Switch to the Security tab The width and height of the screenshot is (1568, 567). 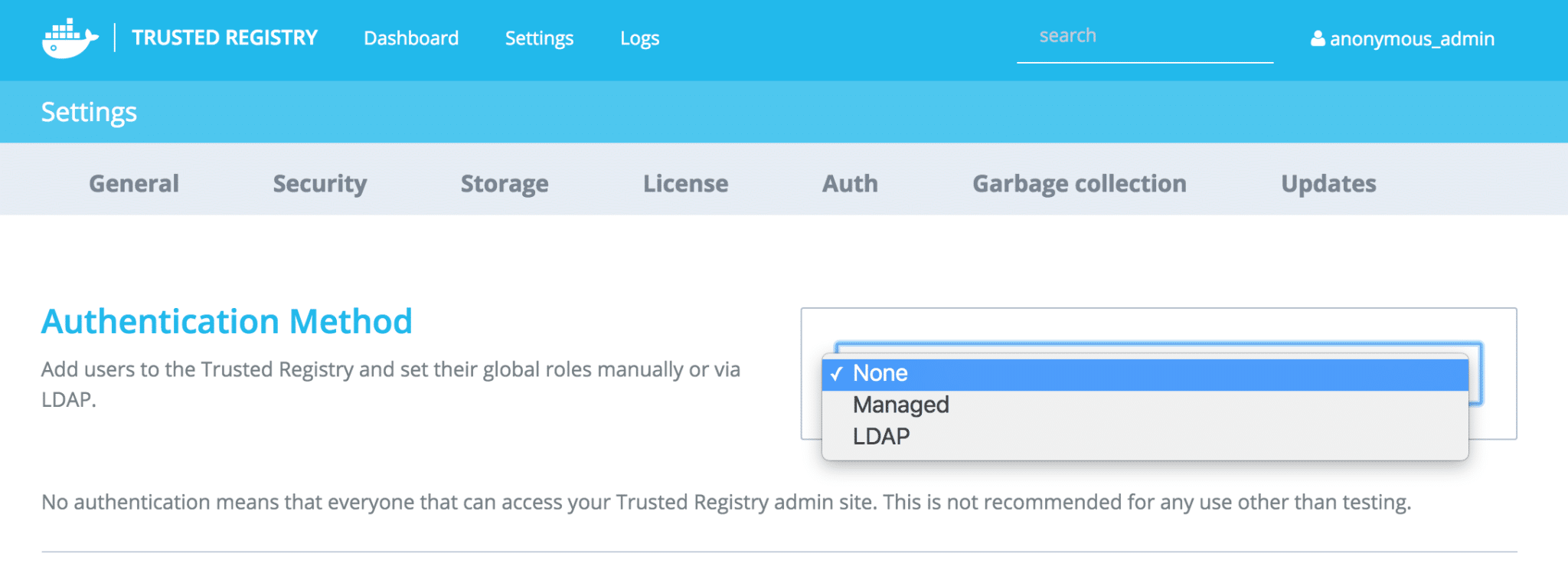coord(320,184)
